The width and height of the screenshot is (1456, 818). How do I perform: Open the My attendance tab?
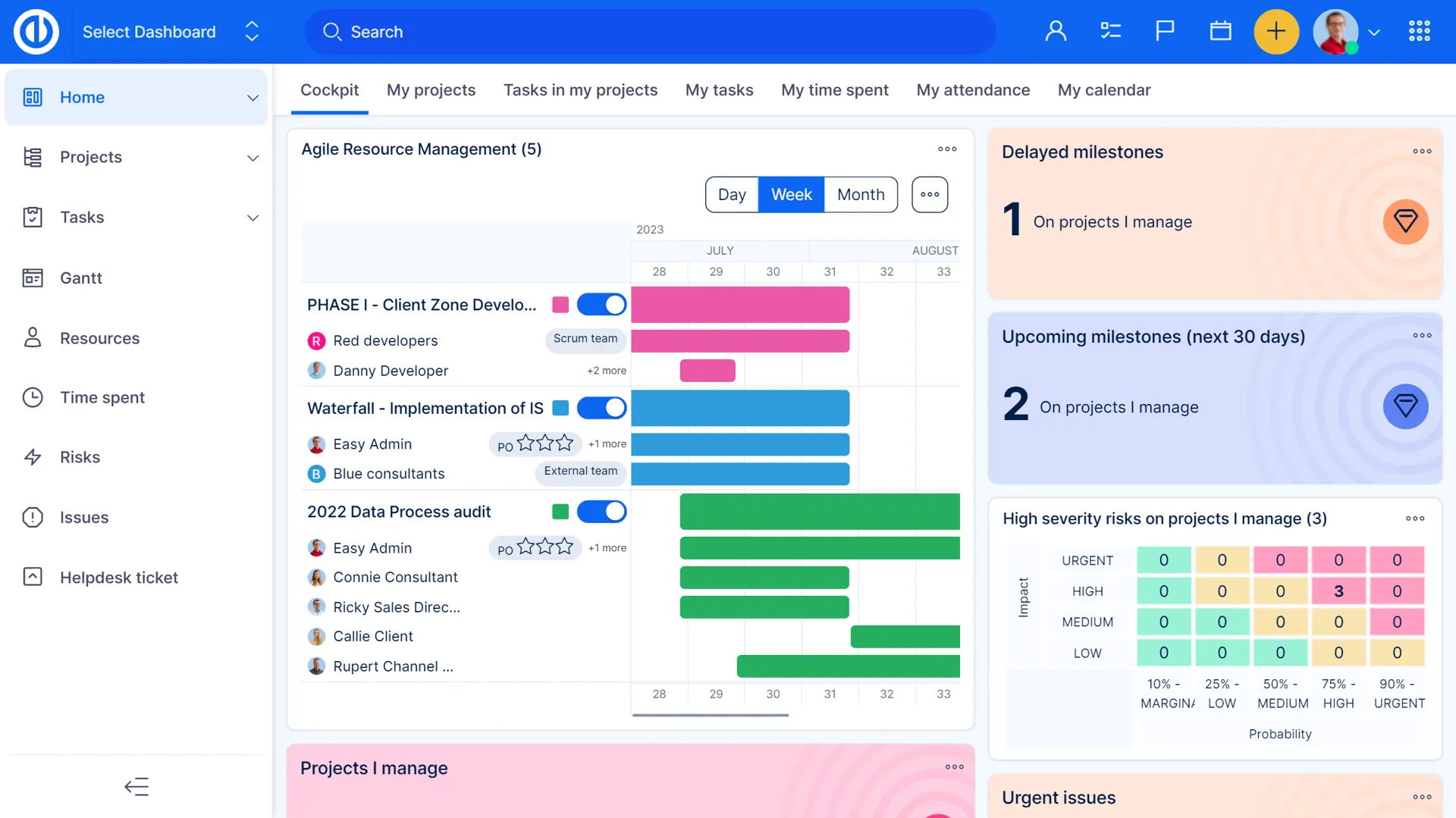973,90
